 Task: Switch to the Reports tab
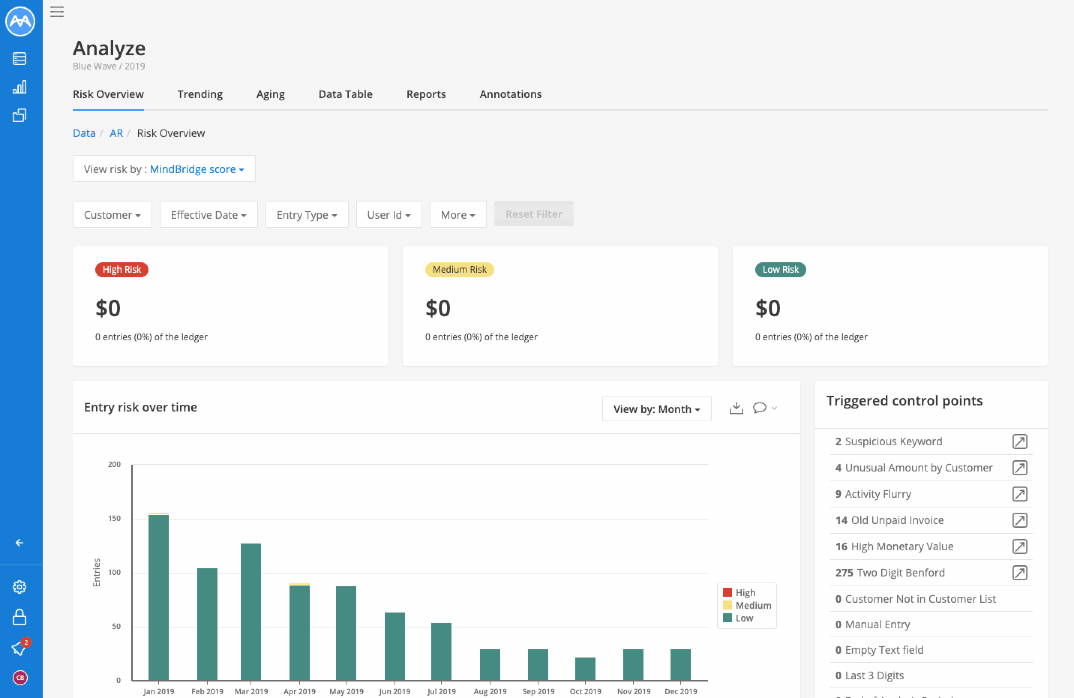426,95
